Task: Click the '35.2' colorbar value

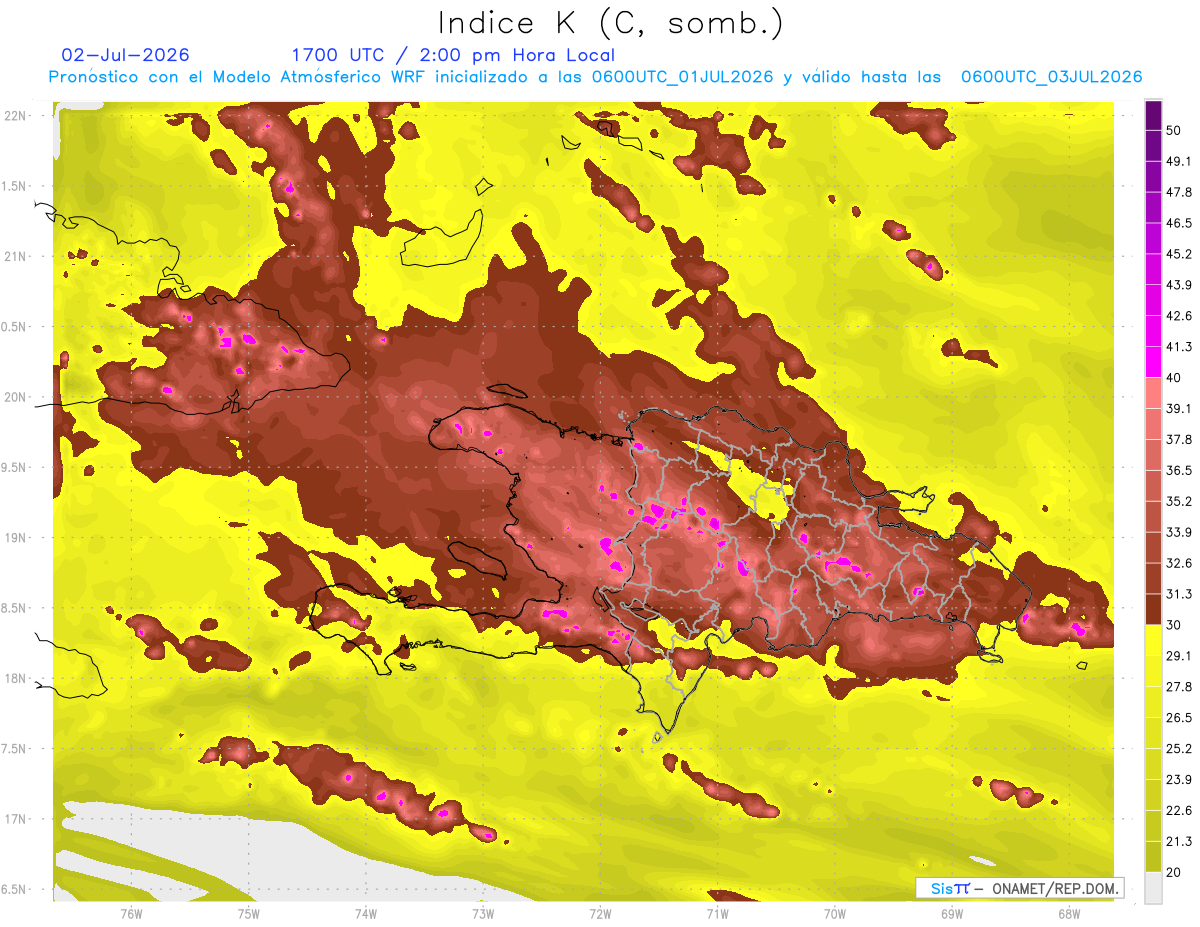Action: (x=1179, y=501)
